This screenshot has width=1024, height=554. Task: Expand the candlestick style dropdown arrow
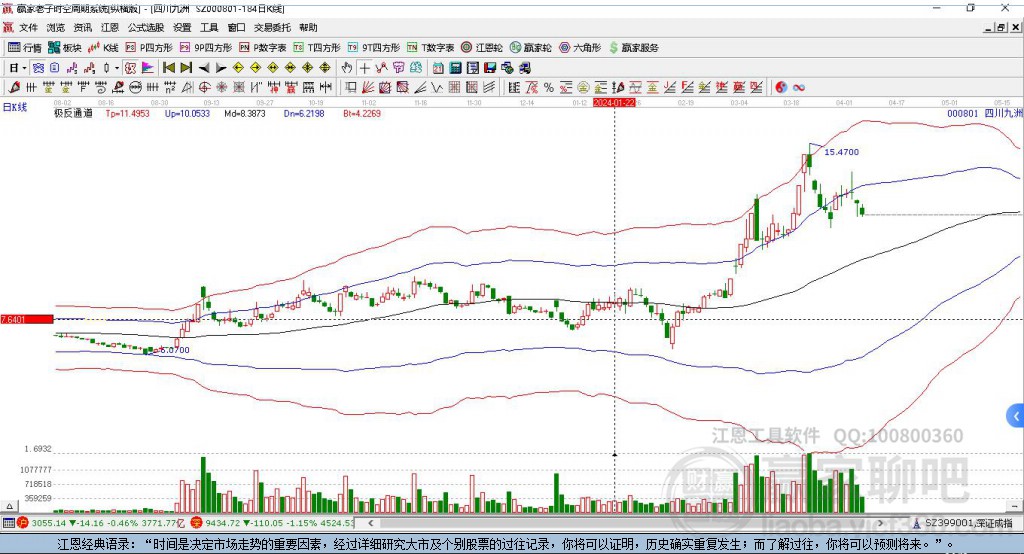tap(117, 68)
